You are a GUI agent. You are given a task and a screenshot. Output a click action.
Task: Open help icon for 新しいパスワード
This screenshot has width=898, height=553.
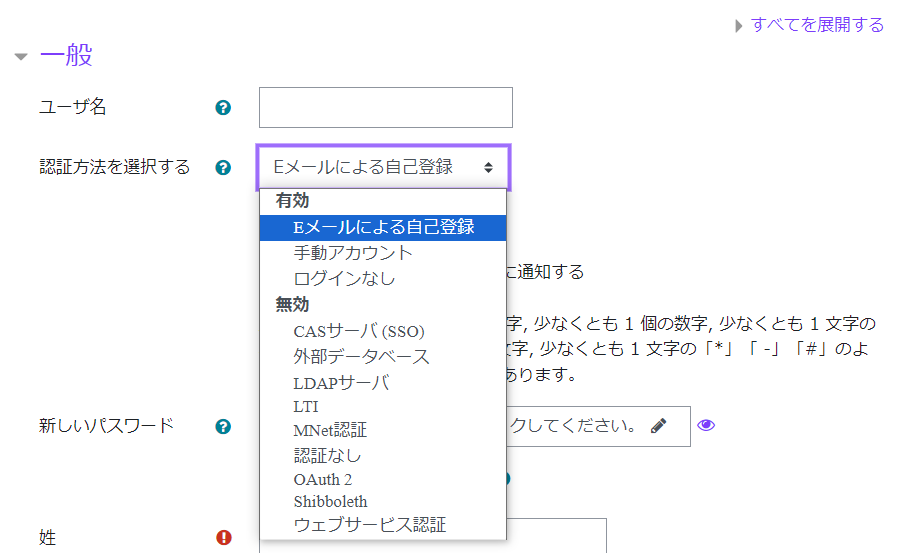pyautogui.click(x=223, y=426)
